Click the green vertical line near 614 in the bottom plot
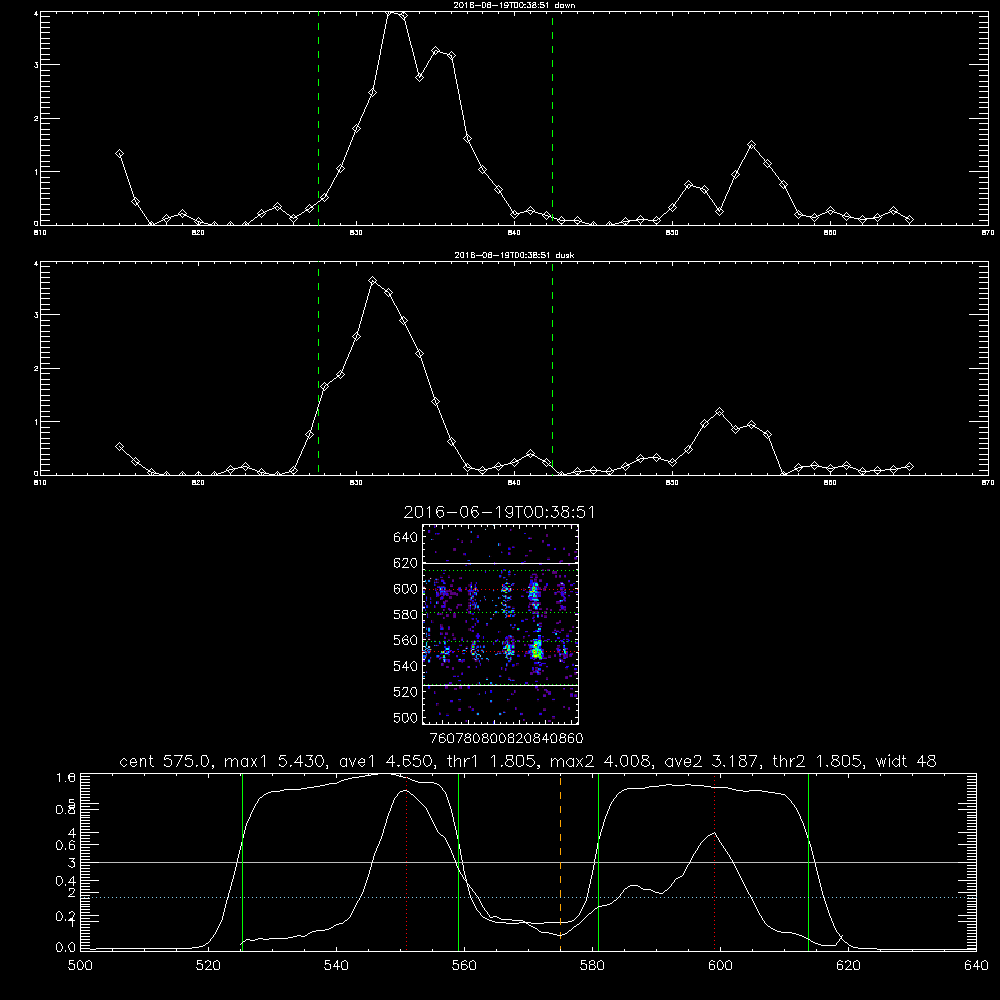 coord(808,861)
